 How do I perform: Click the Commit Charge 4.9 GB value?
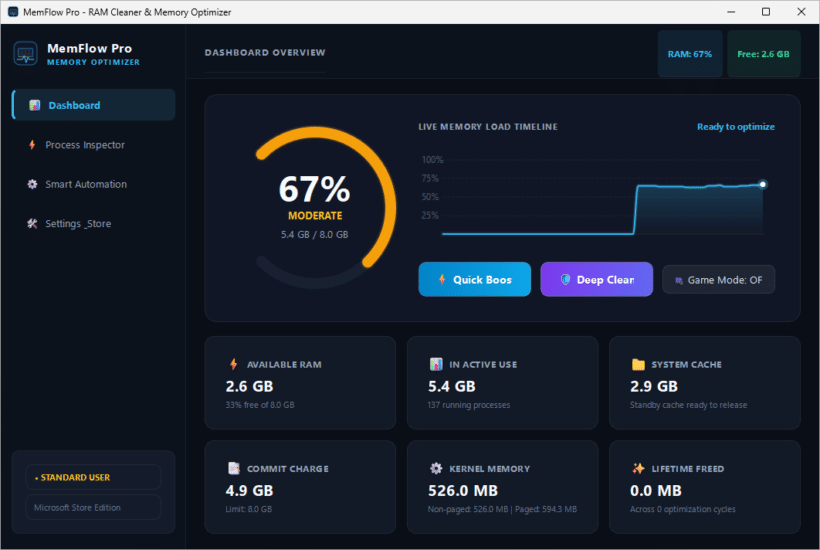pos(249,490)
